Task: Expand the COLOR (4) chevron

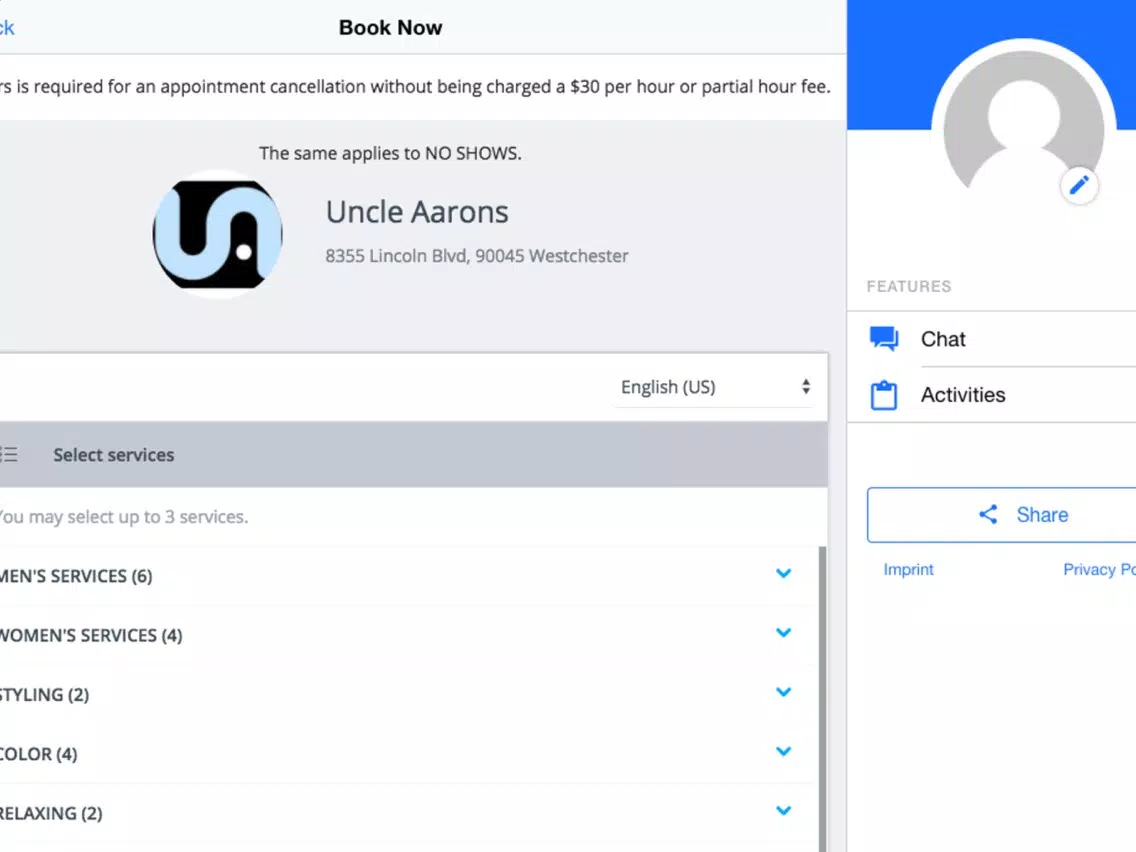Action: [x=783, y=751]
